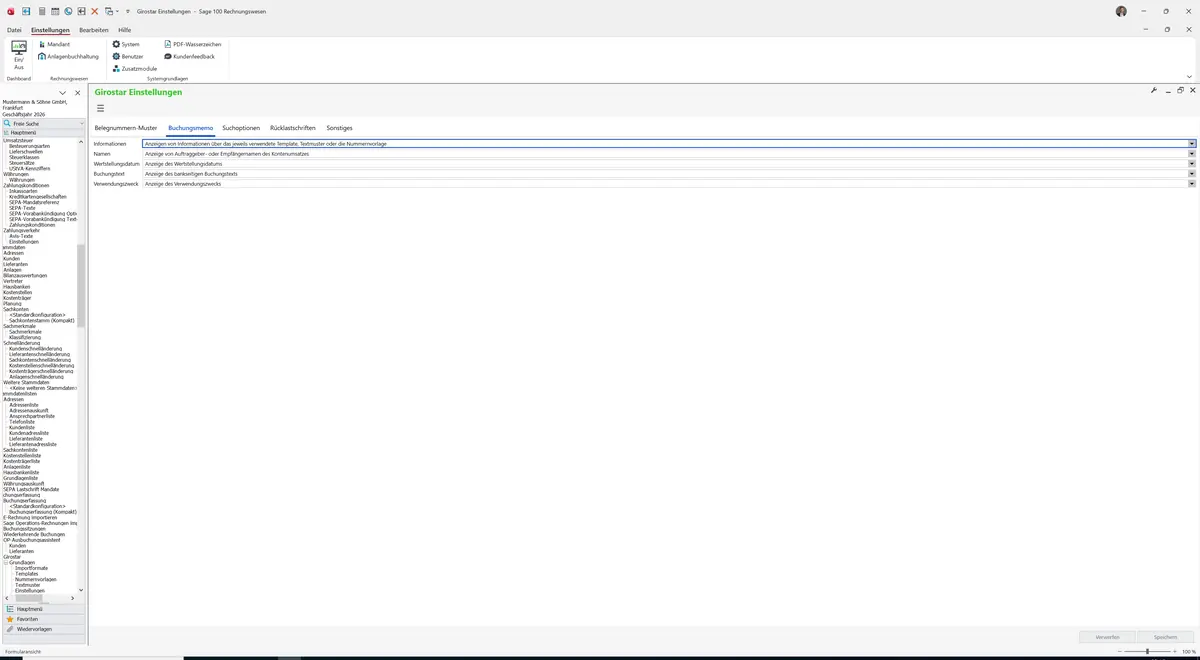This screenshot has width=1200, height=660.
Task: Open Wiedervorlagen in the navigation panel
Action: 42,629
